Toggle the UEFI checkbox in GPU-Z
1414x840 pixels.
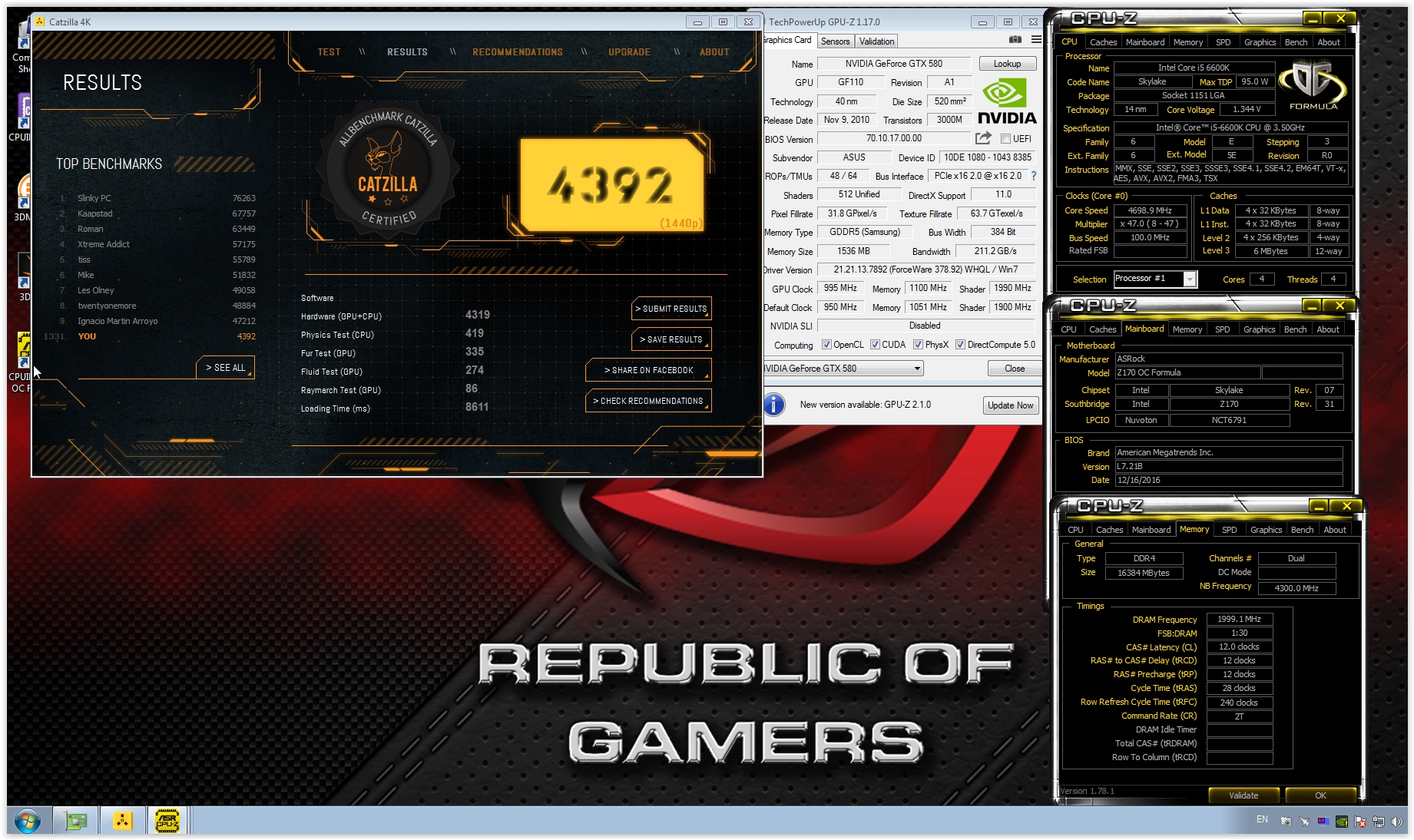tap(1005, 139)
